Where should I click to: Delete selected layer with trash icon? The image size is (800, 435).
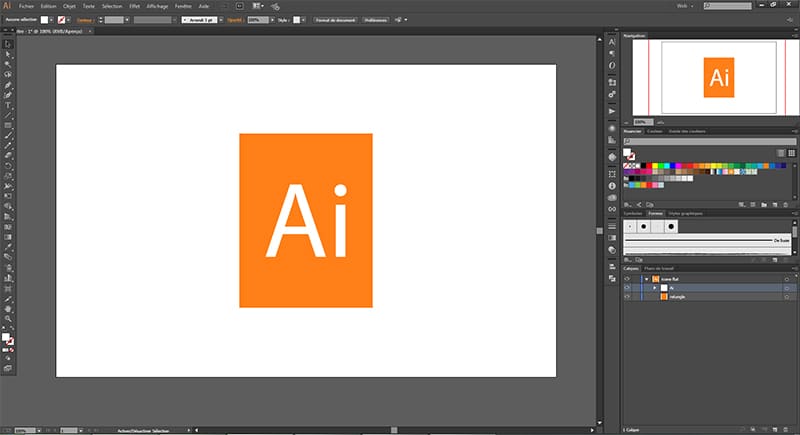click(786, 430)
